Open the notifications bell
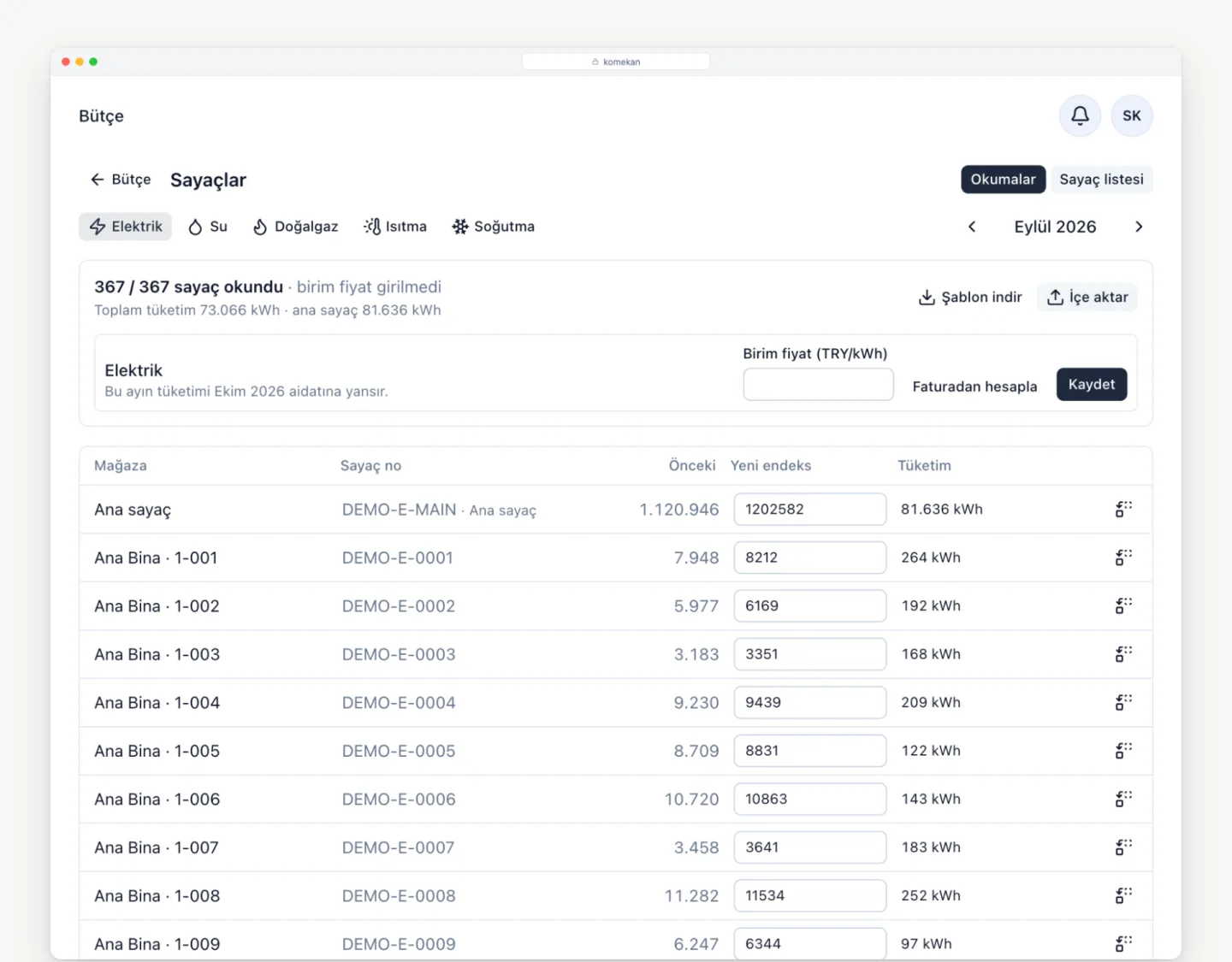Screen dimensions: 1232x962 click(1080, 115)
